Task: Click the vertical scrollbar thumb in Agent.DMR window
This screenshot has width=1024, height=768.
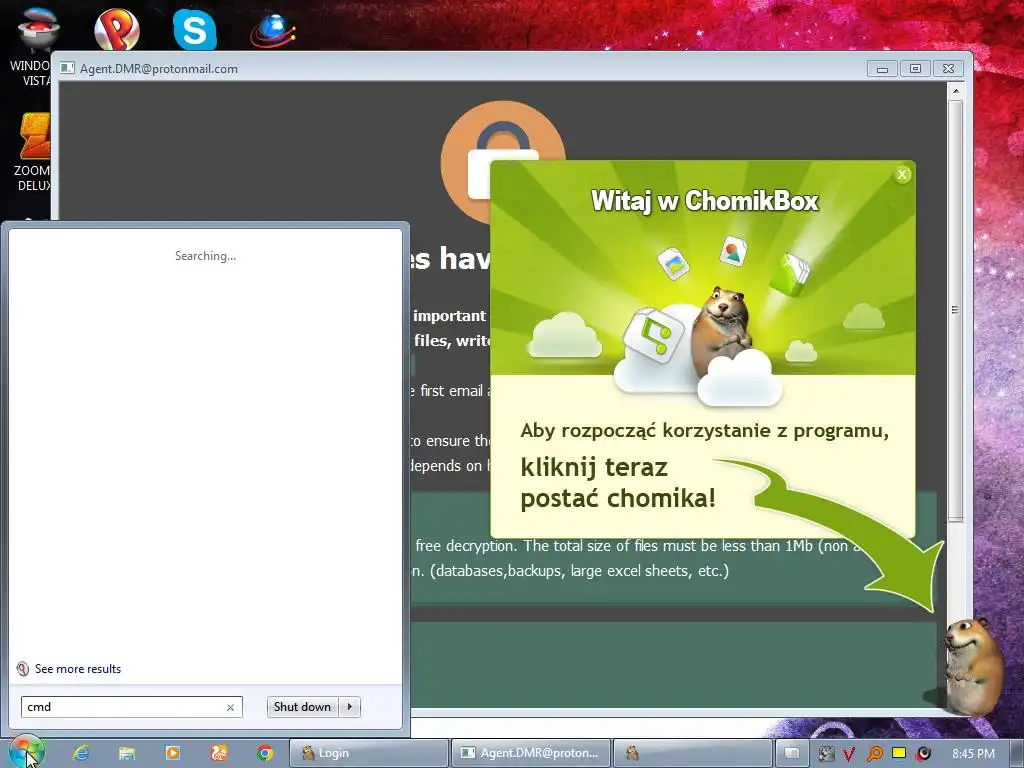Action: [955, 310]
